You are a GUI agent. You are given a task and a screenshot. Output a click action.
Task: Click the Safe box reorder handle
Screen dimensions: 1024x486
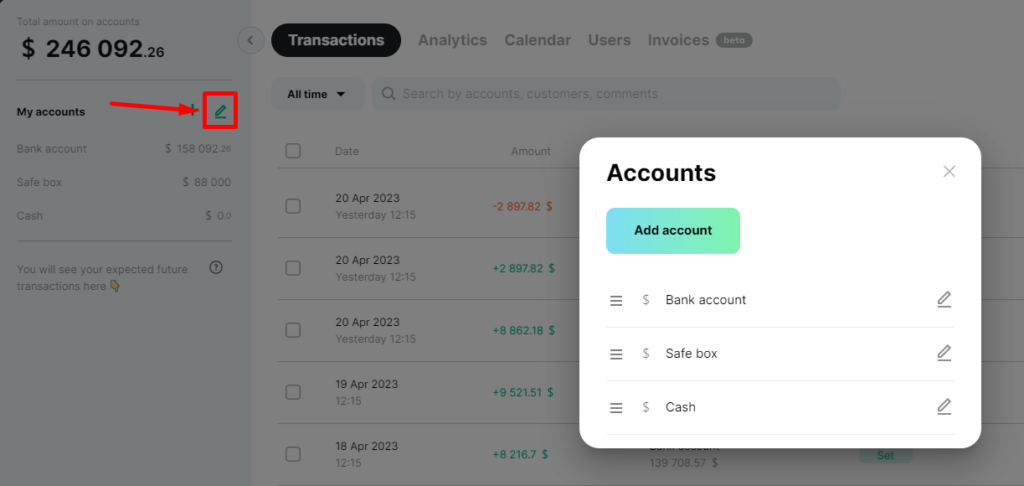(x=616, y=354)
